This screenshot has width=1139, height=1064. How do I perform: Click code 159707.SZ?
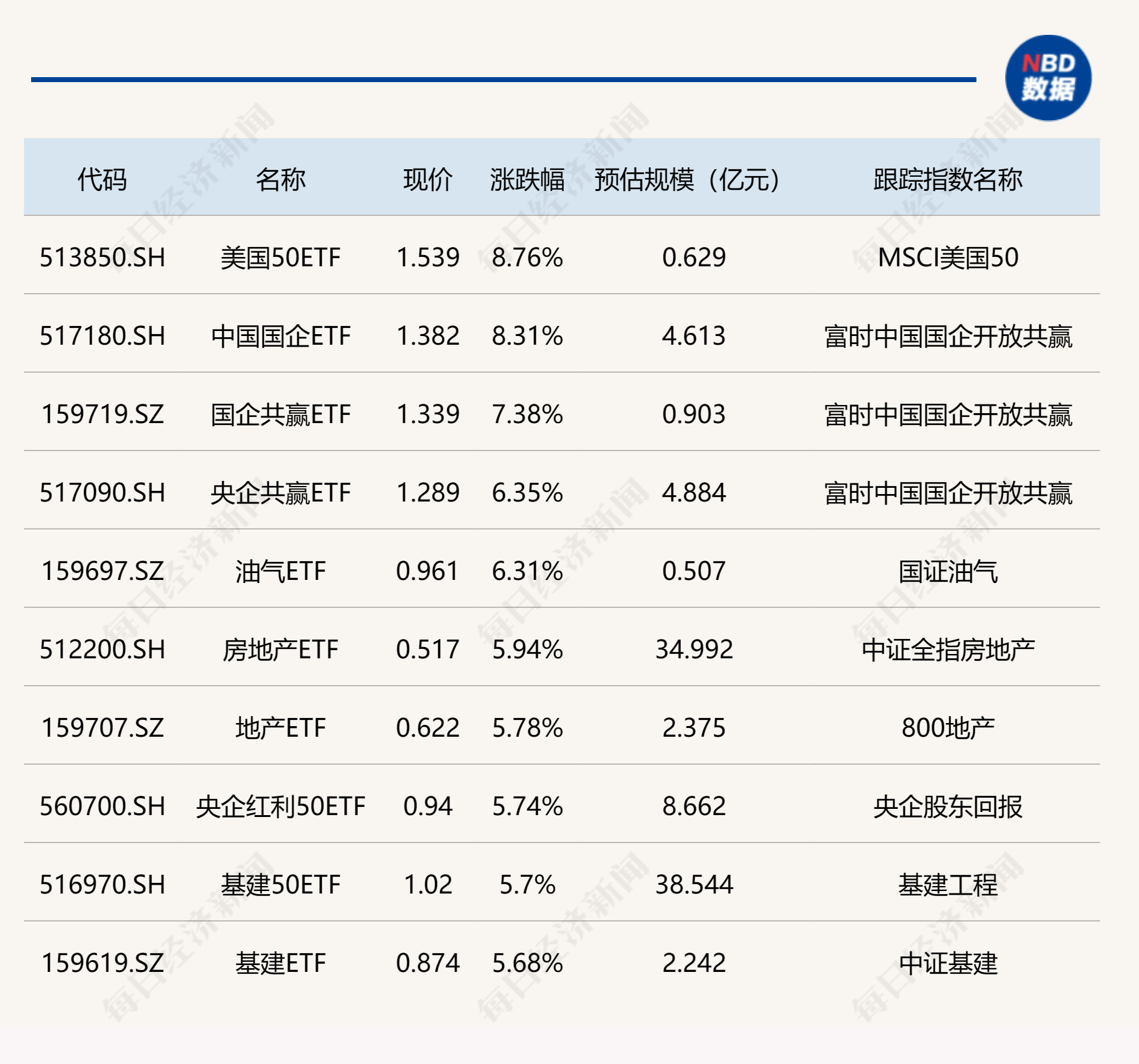tap(103, 728)
